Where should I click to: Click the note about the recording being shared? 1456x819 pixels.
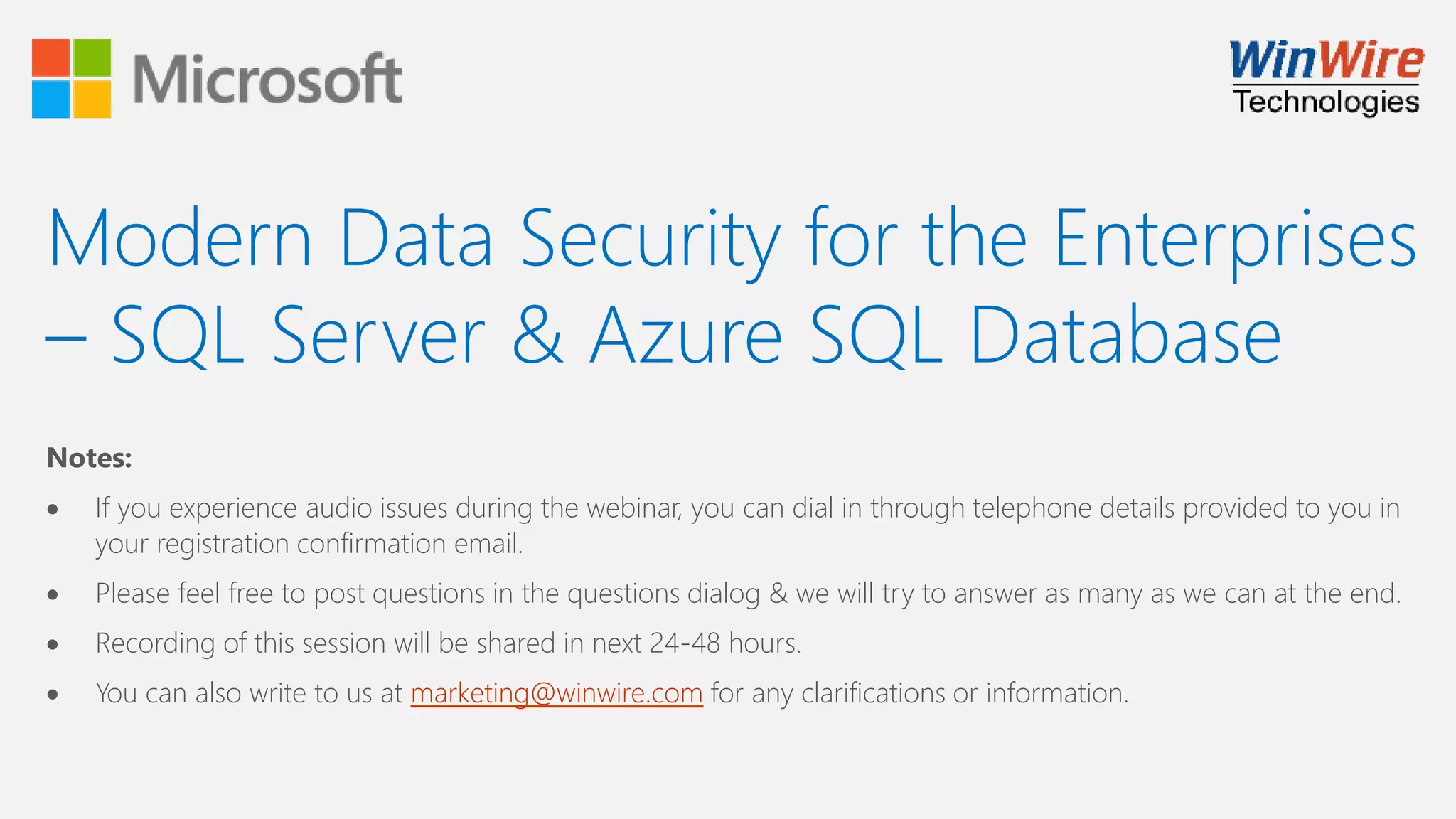(x=449, y=643)
